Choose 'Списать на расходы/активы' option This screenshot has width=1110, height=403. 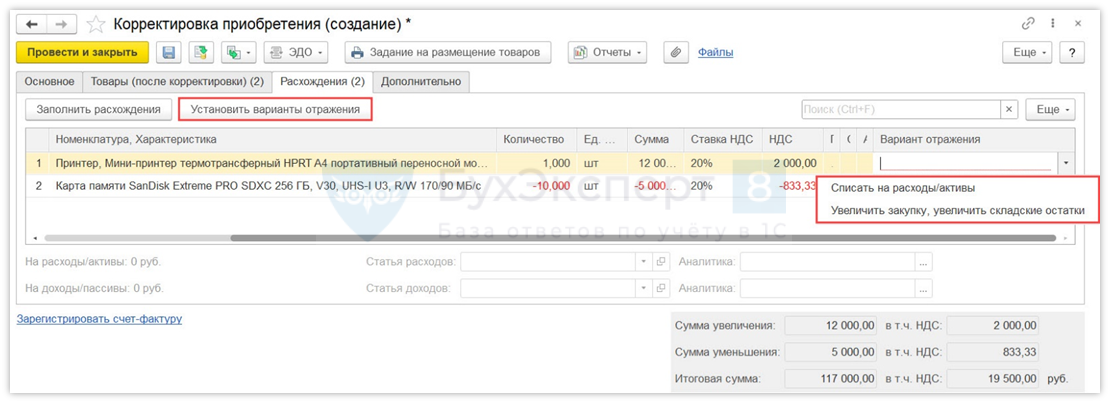tap(903, 187)
